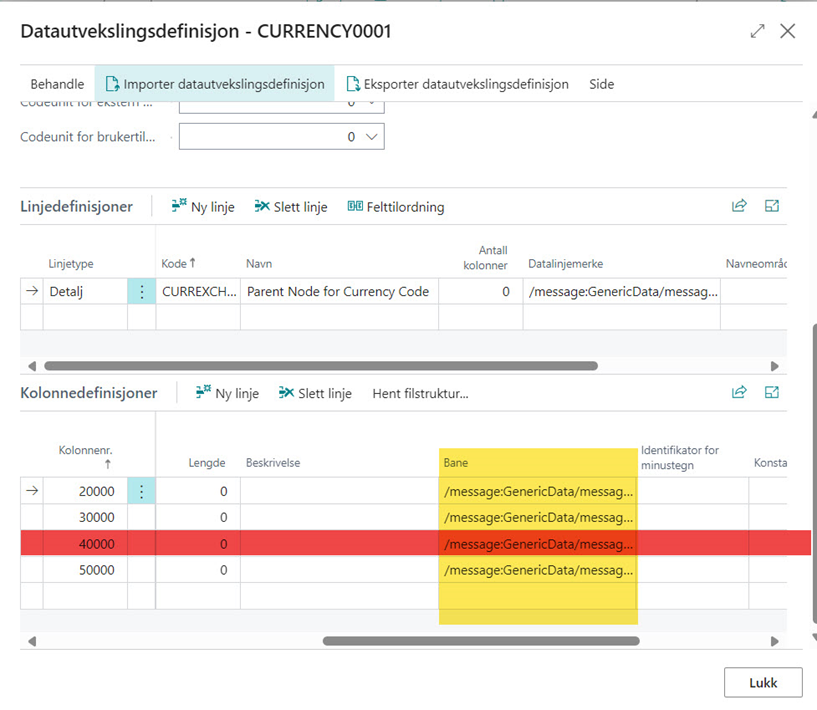Click the expand dialog icon
Viewport: 817px width, 710px height.
[x=757, y=31]
